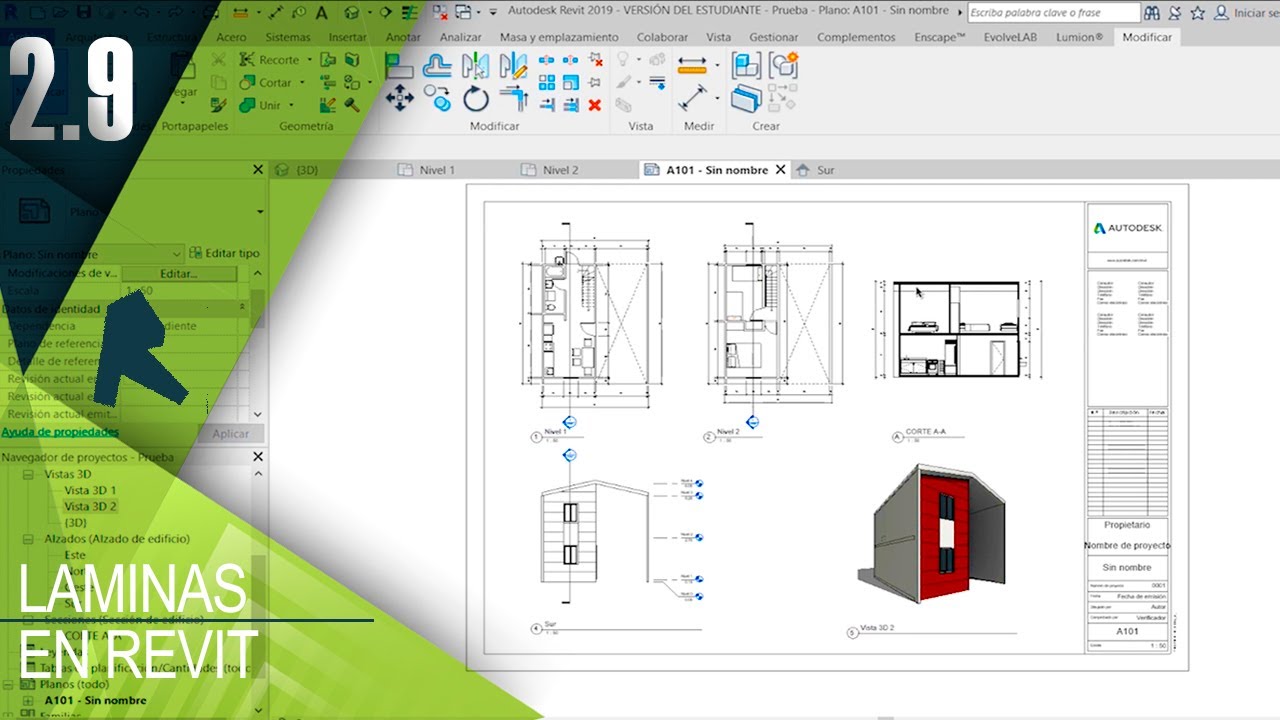Open the Unir dropdown arrow
This screenshot has height=720, width=1280.
(292, 105)
